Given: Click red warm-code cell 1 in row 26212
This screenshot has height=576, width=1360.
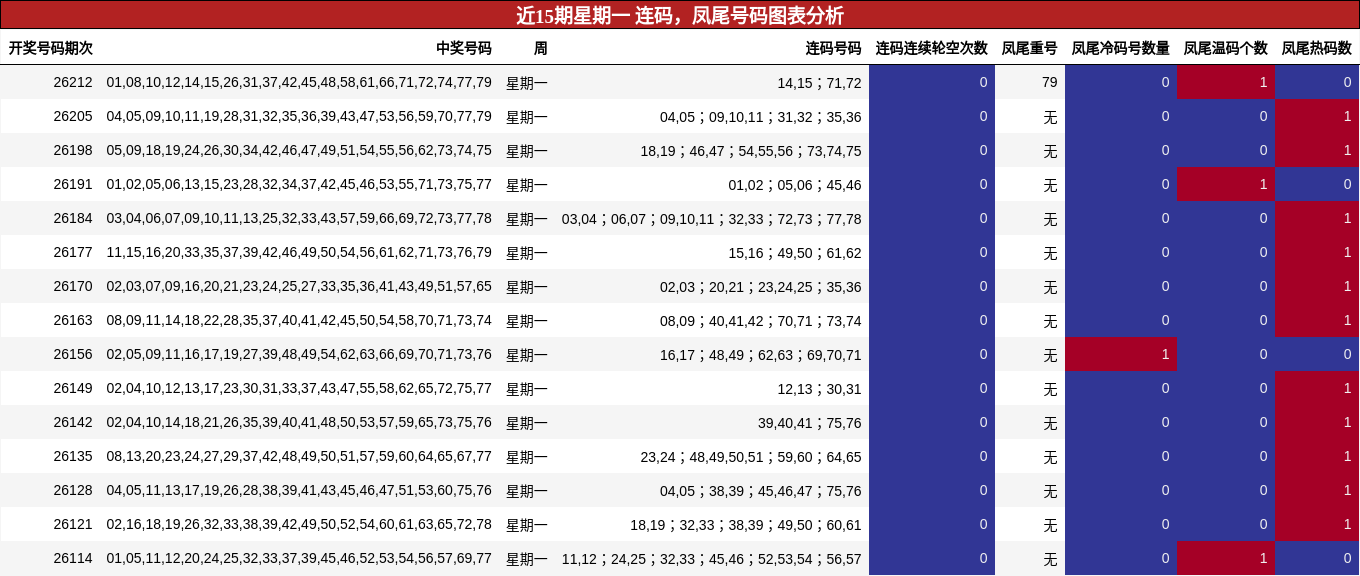Looking at the screenshot, I should (x=1226, y=82).
